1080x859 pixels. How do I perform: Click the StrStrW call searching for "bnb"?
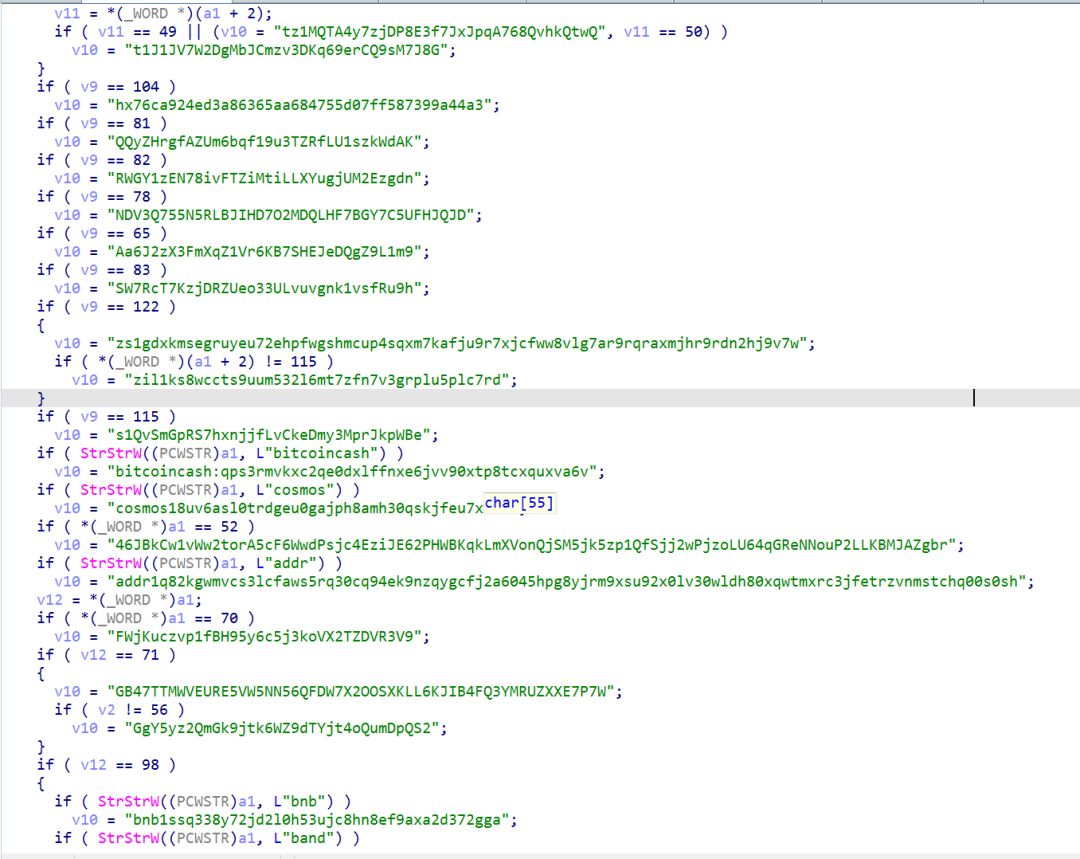click(x=127, y=802)
